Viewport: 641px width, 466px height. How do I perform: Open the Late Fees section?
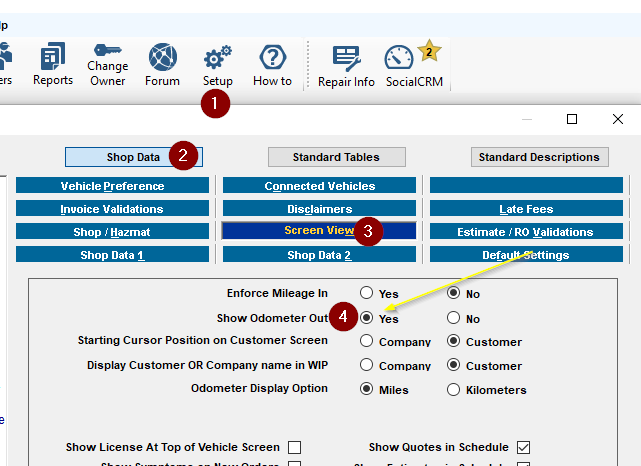[526, 208]
